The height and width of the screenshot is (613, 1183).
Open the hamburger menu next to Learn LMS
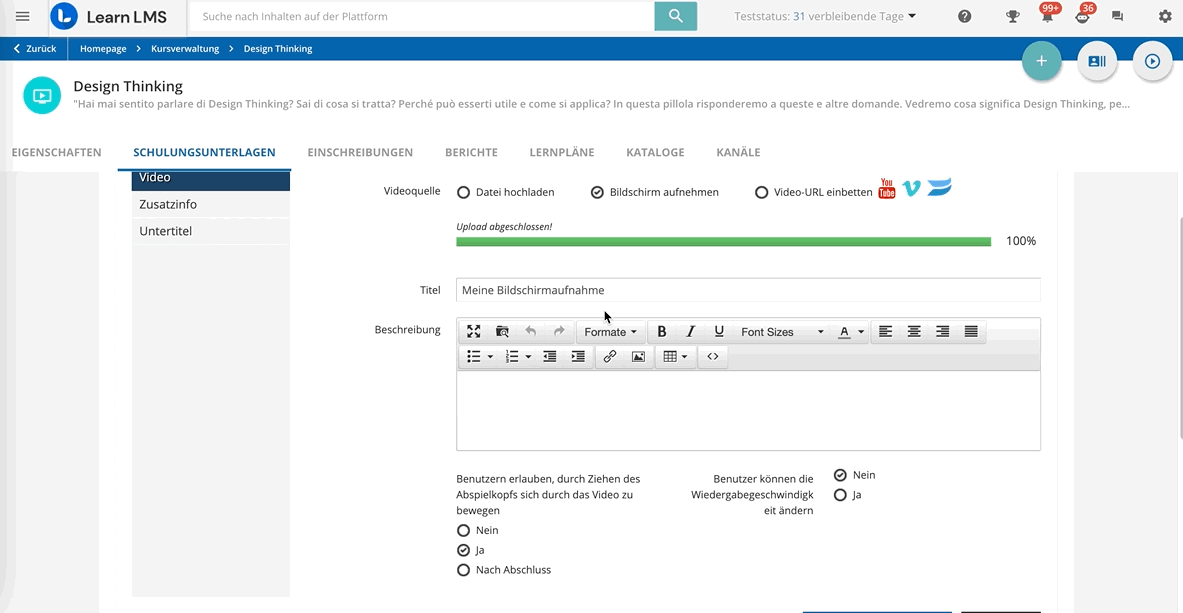(22, 16)
